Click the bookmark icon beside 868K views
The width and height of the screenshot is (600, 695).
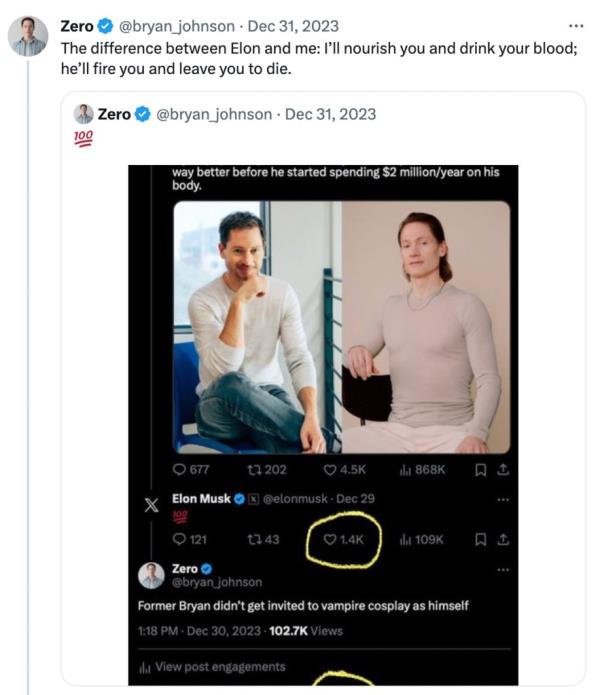(480, 470)
